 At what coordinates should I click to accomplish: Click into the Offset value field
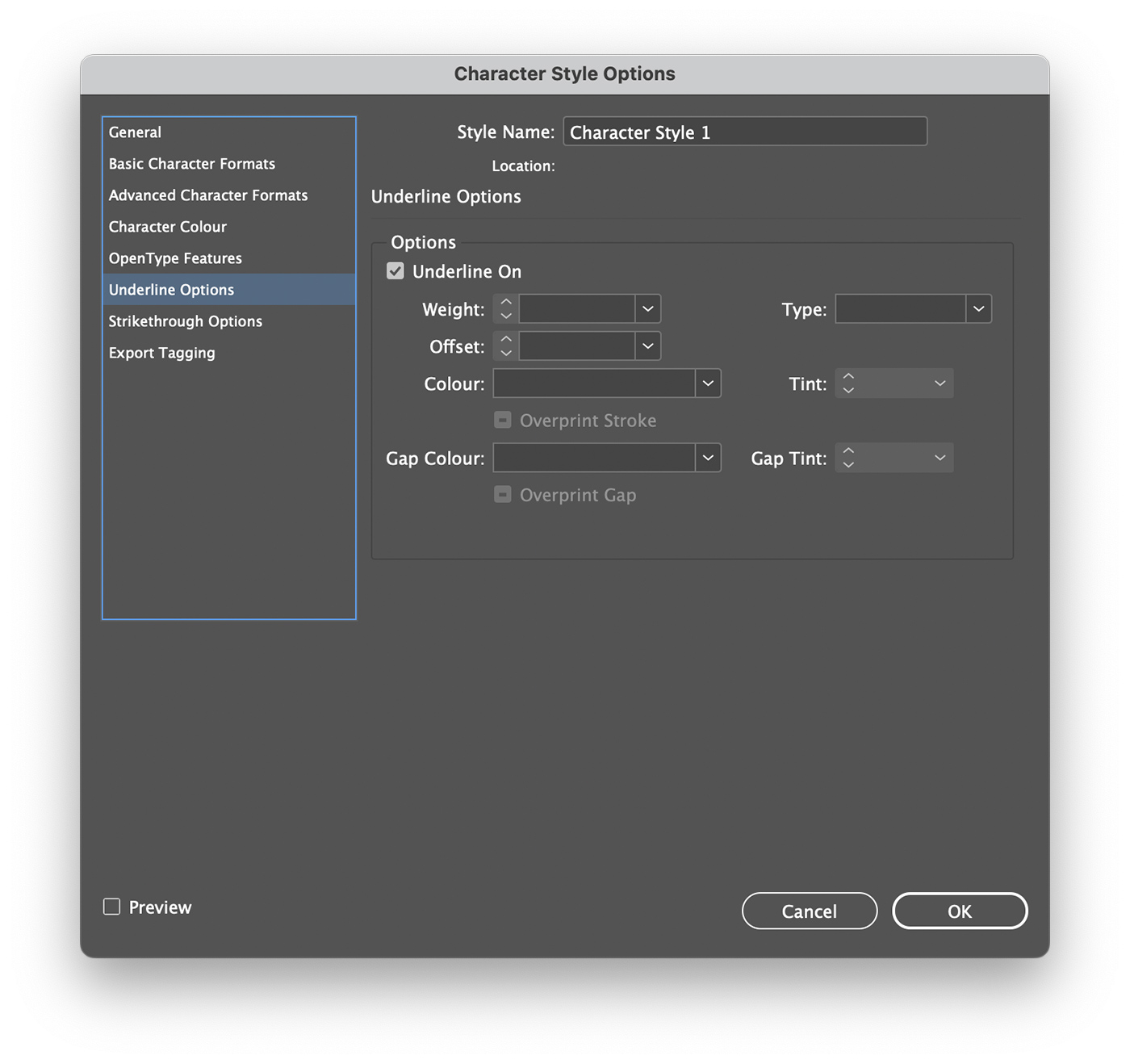pos(576,346)
